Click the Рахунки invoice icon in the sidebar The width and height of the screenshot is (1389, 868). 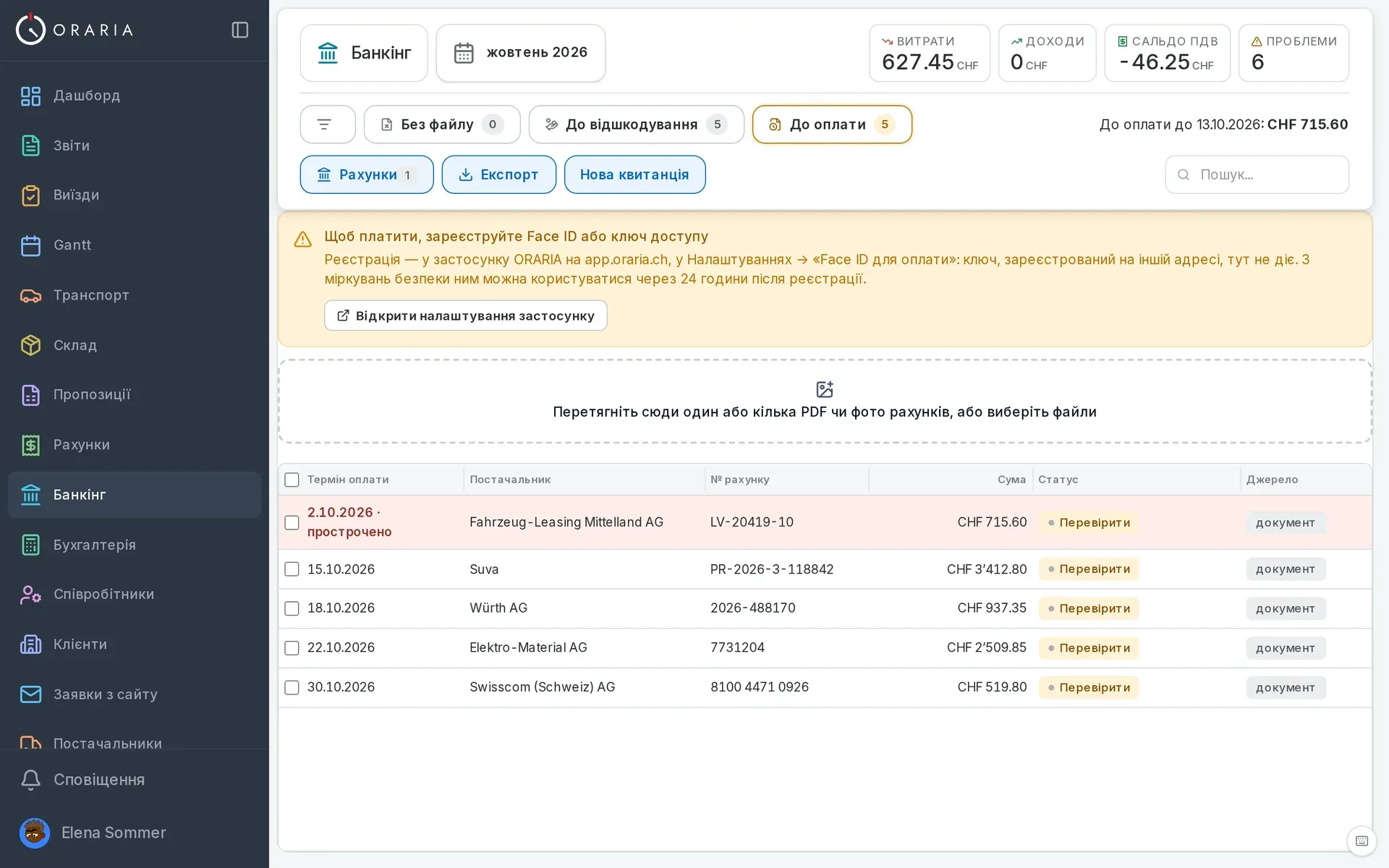(x=30, y=445)
